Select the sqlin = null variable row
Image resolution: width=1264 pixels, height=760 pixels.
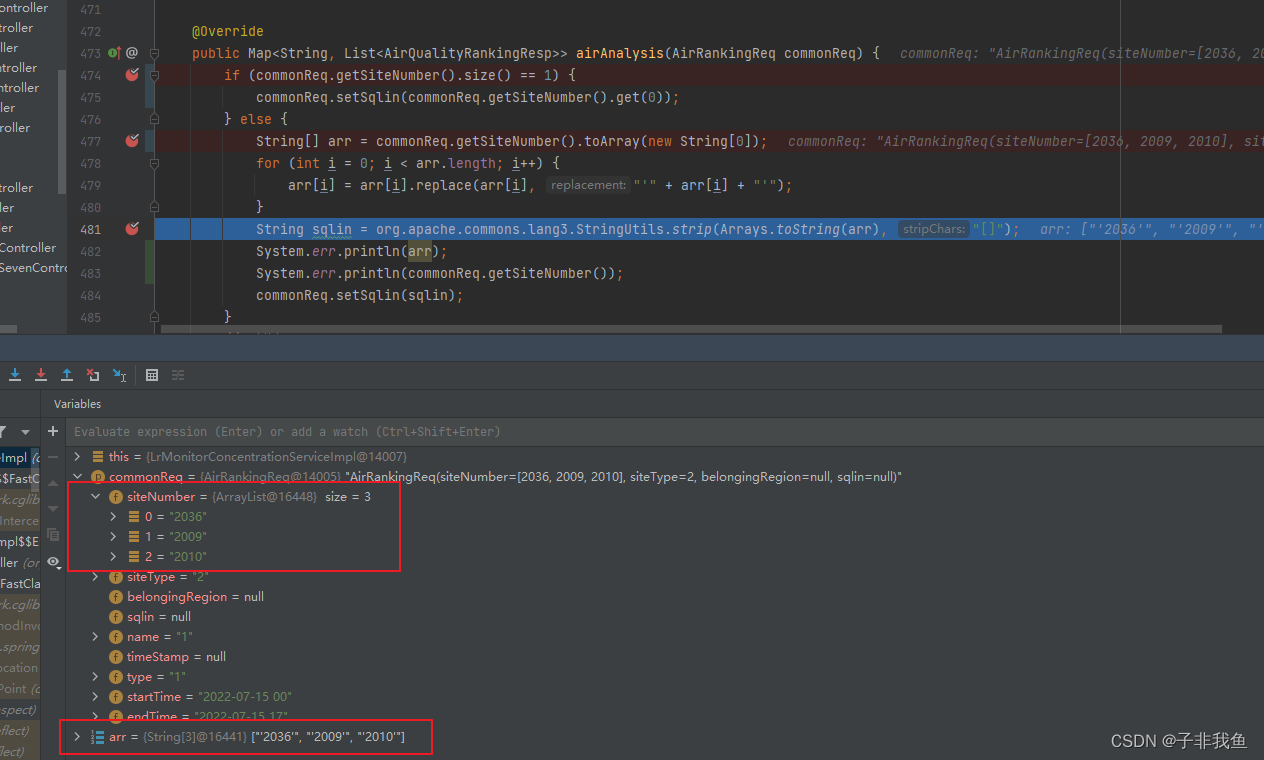(x=665, y=617)
